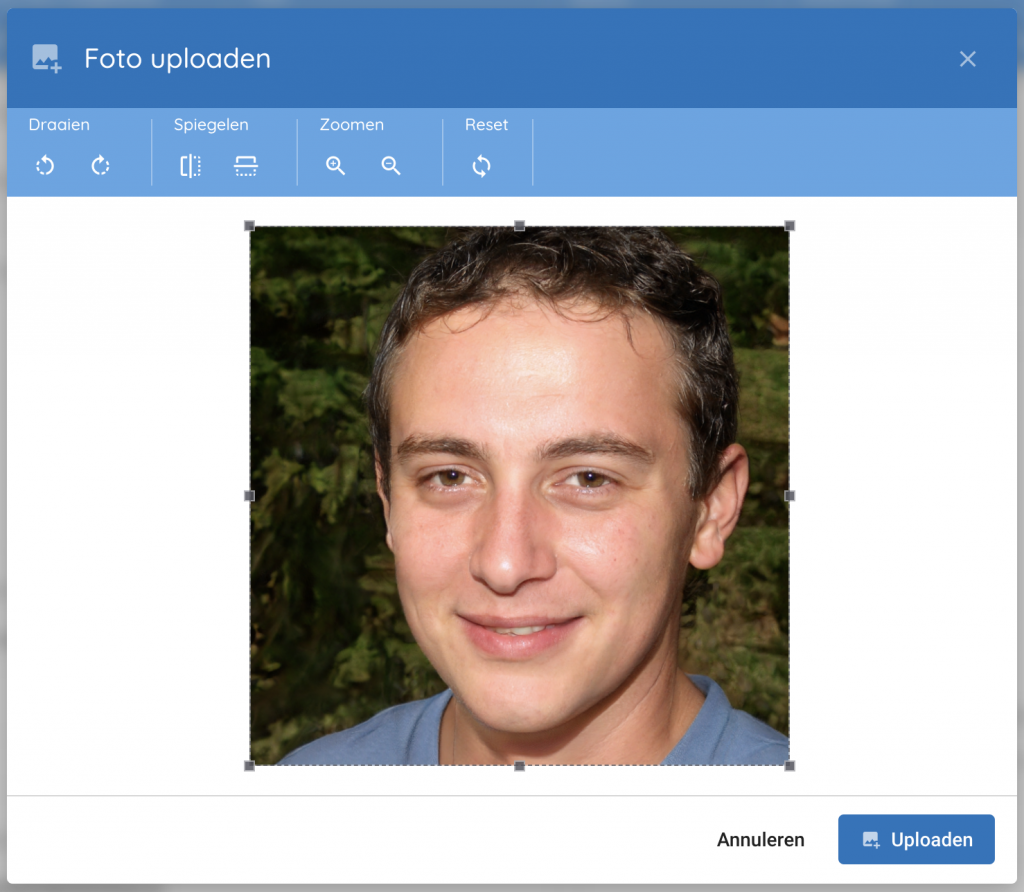The image size is (1024, 892).
Task: Click the Annuleren button
Action: coord(760,840)
